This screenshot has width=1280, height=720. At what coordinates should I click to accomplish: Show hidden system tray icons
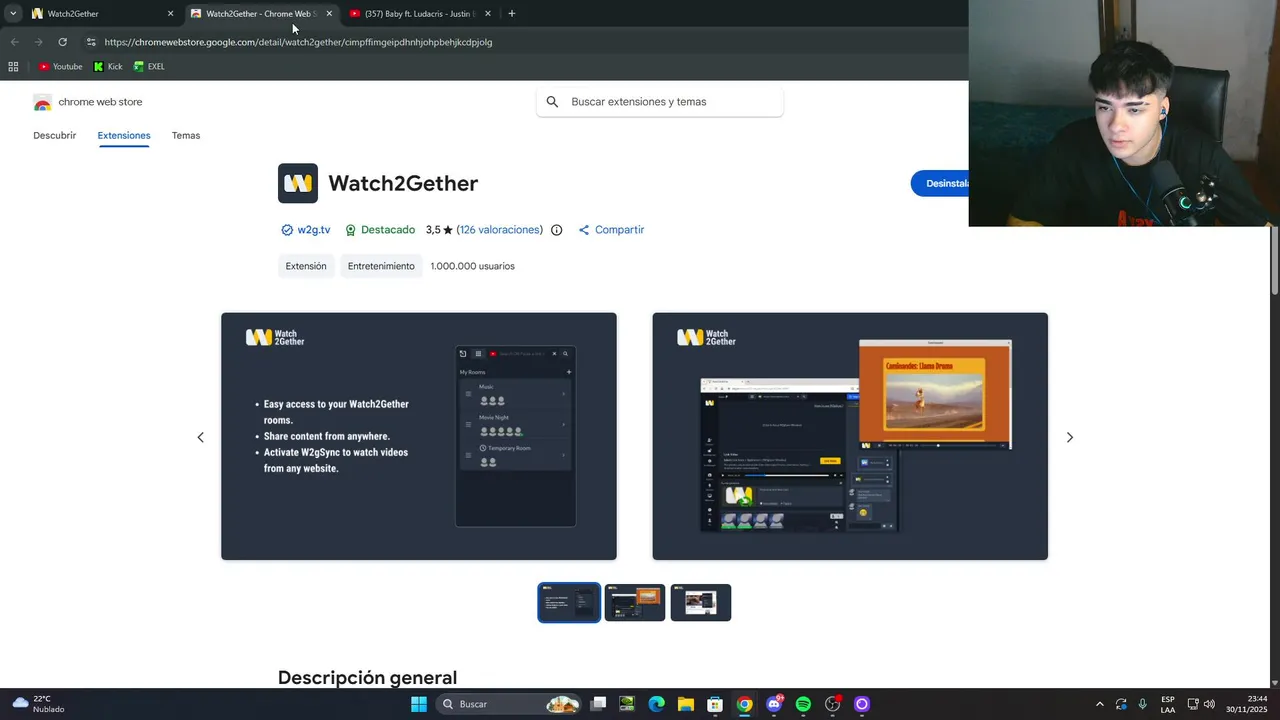pos(1100,704)
